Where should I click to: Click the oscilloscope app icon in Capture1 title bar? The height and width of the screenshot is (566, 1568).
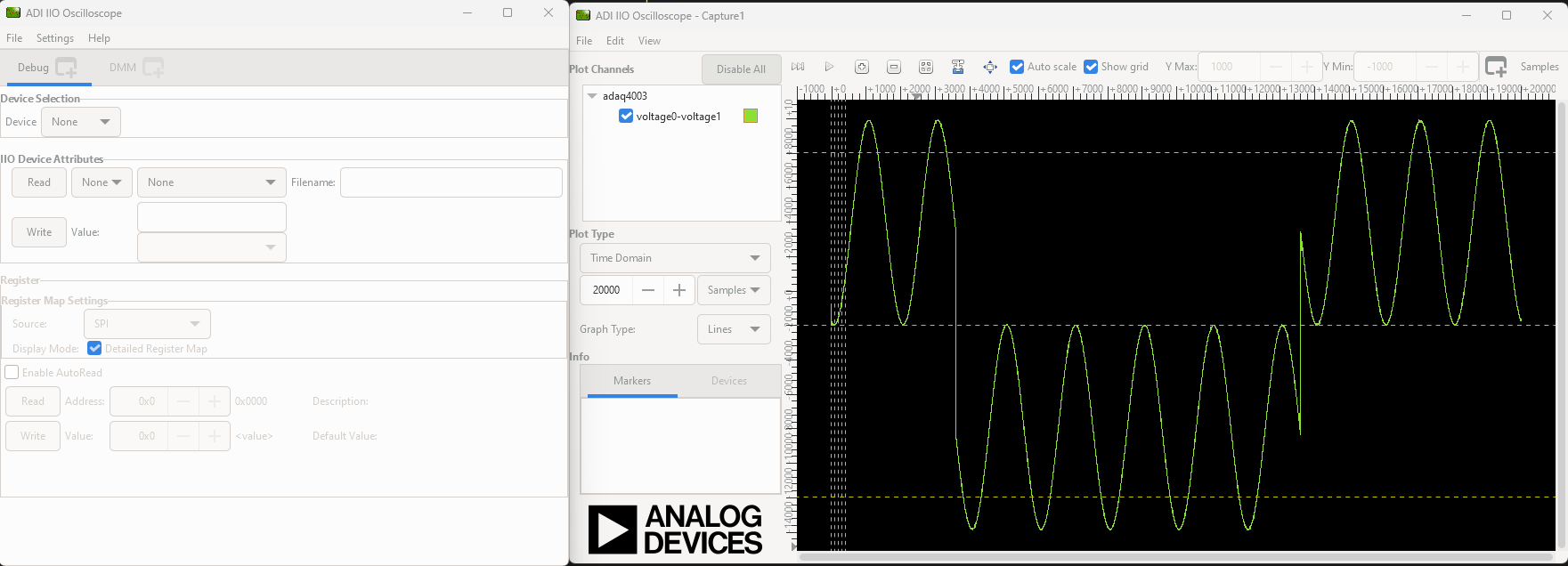tap(583, 15)
